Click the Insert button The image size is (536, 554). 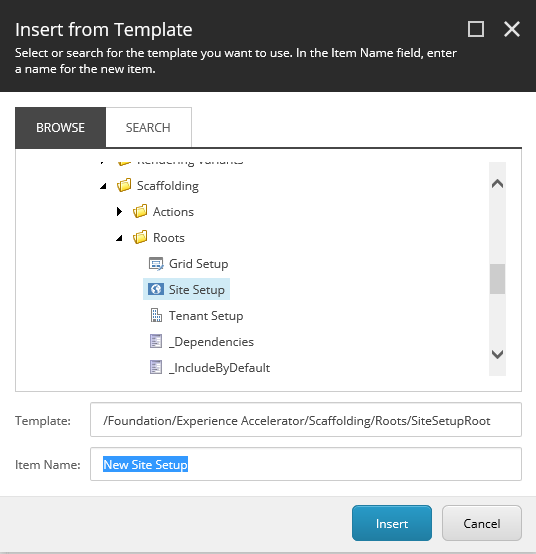(x=392, y=523)
